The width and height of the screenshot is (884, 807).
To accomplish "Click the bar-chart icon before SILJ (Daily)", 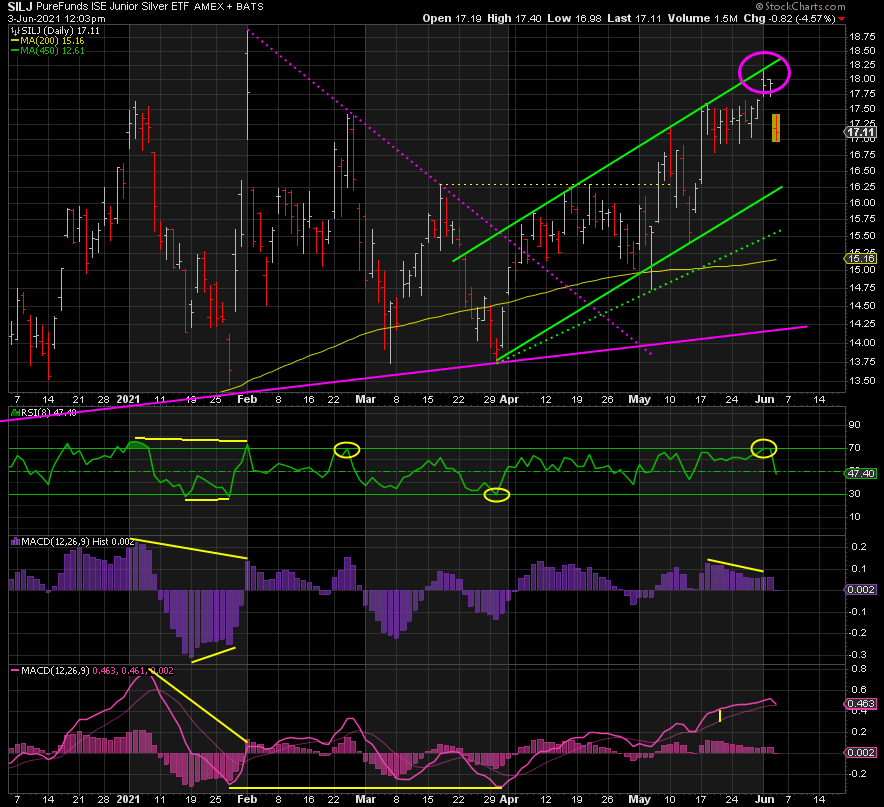I will (15, 31).
